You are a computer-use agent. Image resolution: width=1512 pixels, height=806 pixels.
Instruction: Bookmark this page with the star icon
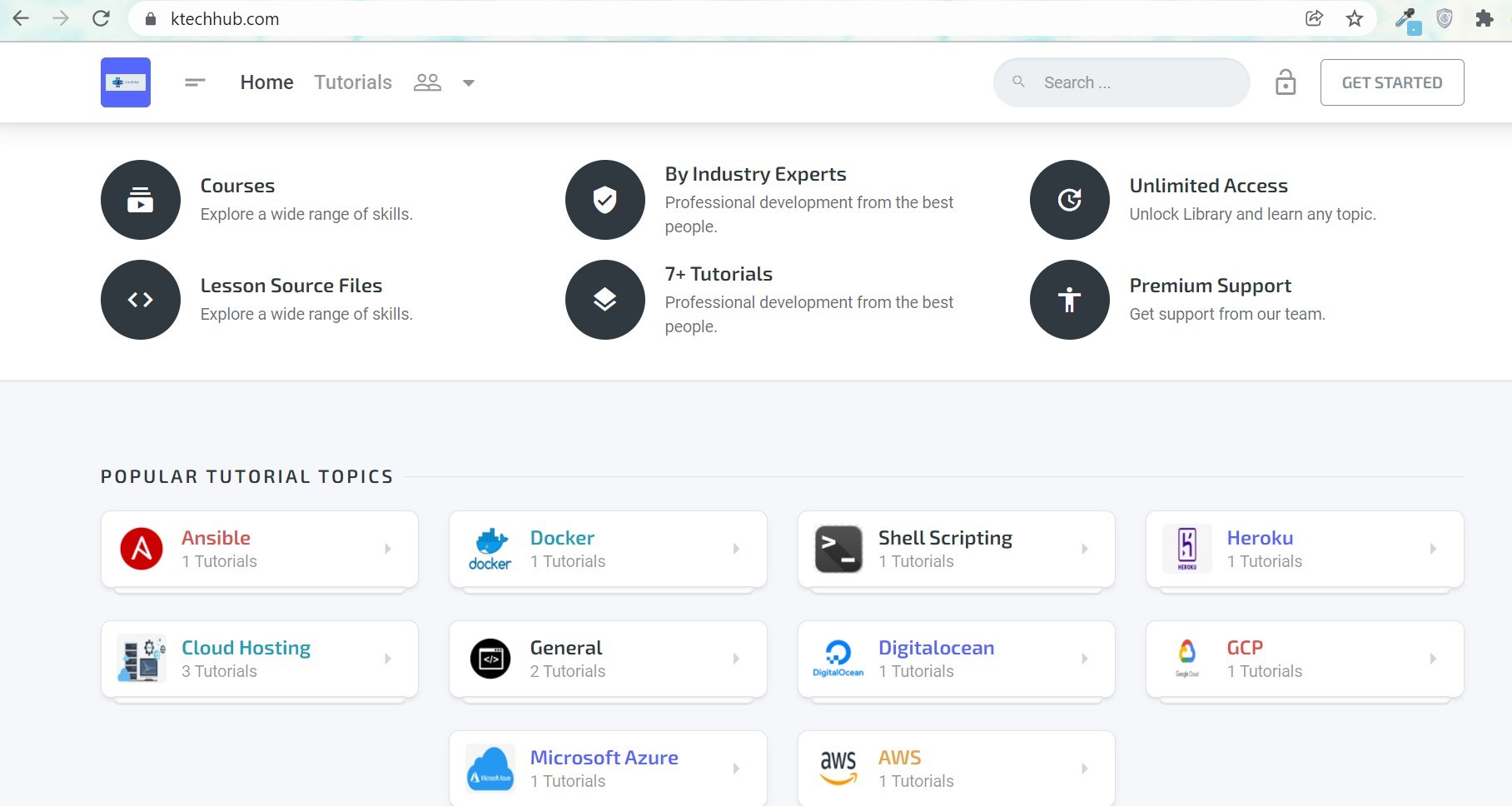click(x=1355, y=18)
